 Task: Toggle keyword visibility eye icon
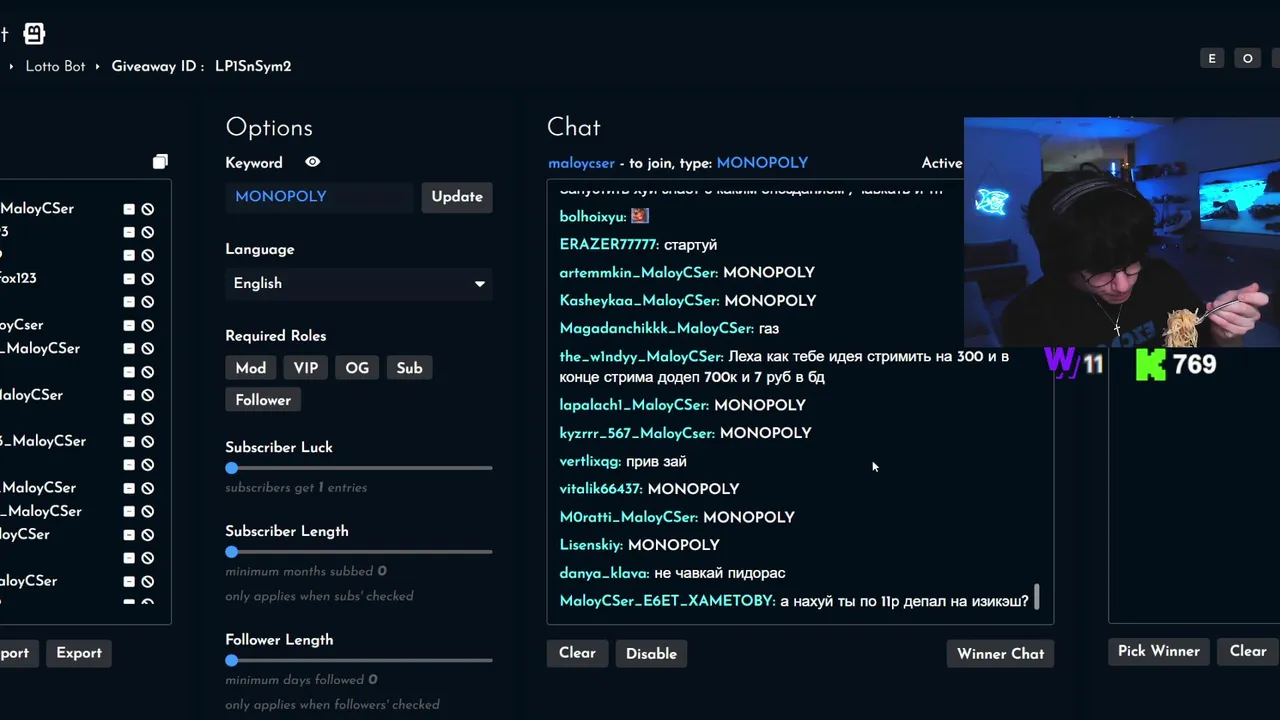tap(313, 162)
